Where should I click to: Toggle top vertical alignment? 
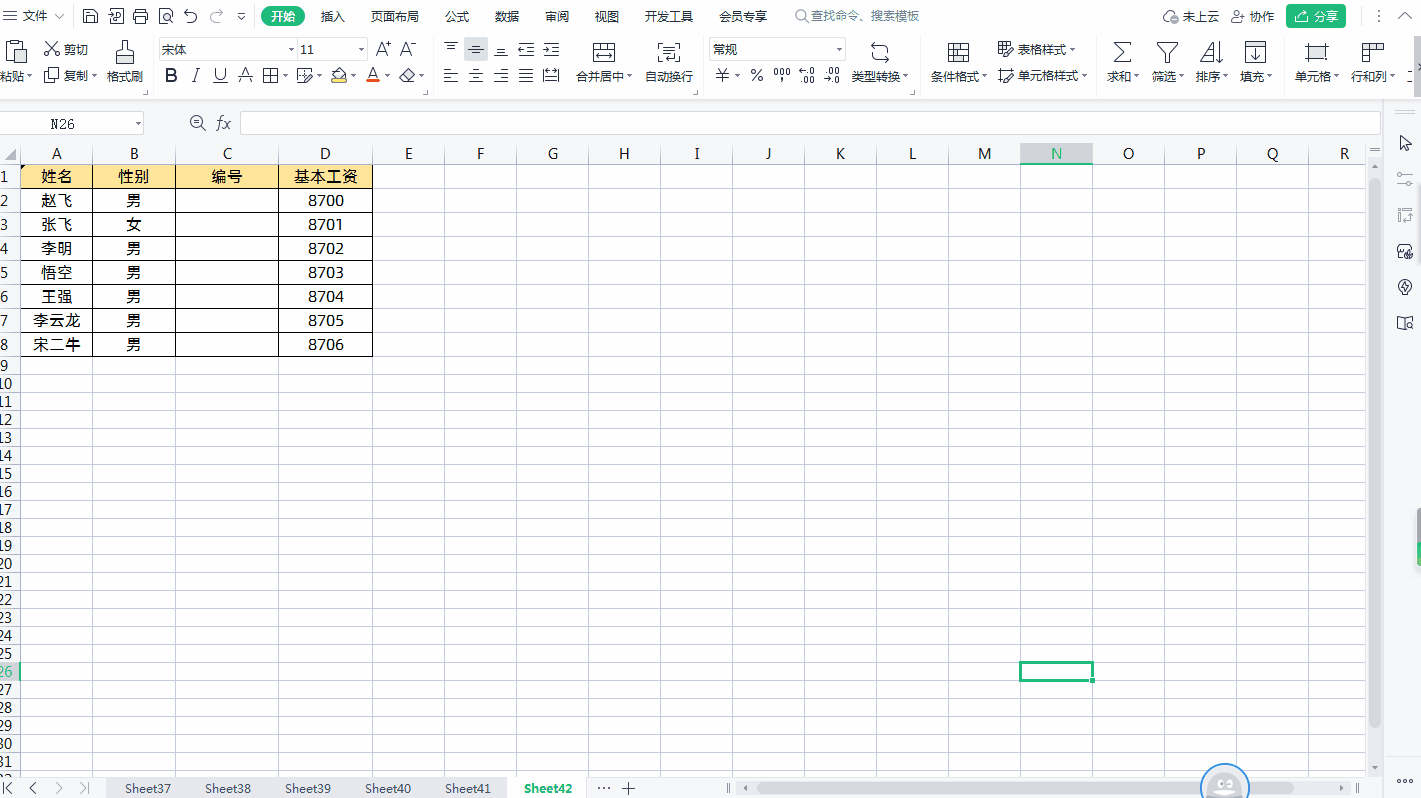click(451, 49)
